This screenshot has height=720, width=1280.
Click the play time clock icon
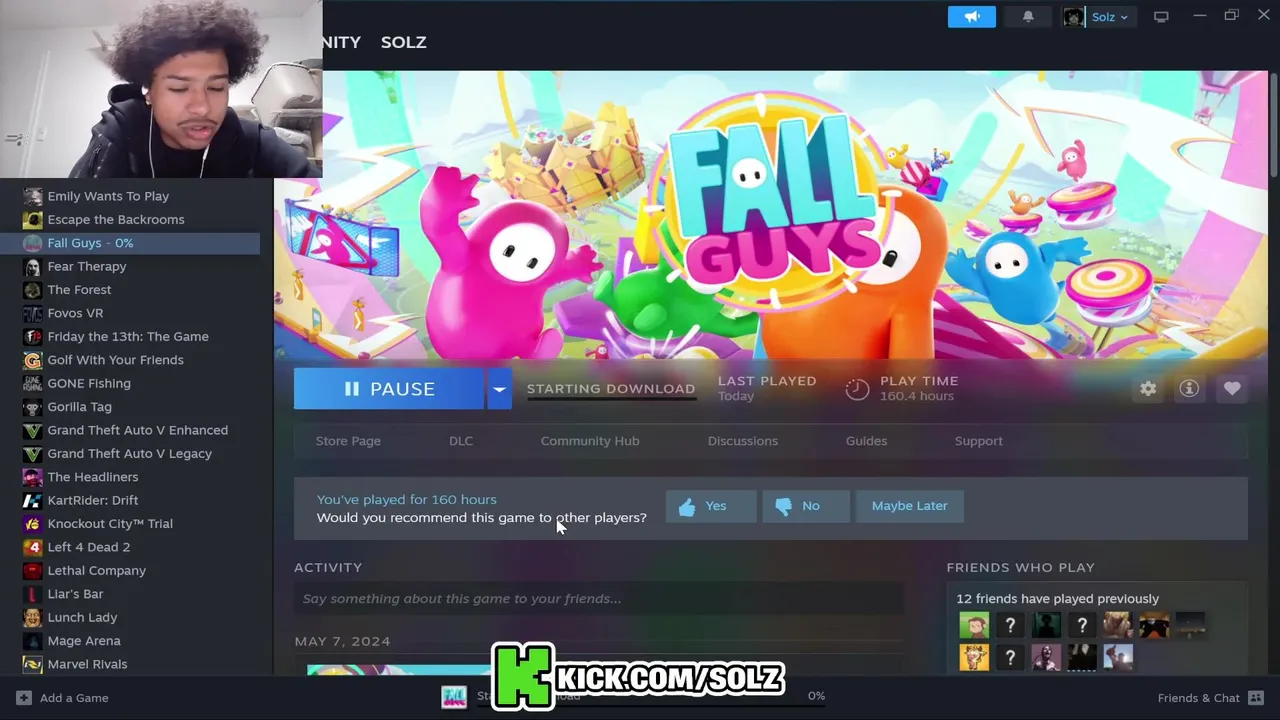(857, 389)
